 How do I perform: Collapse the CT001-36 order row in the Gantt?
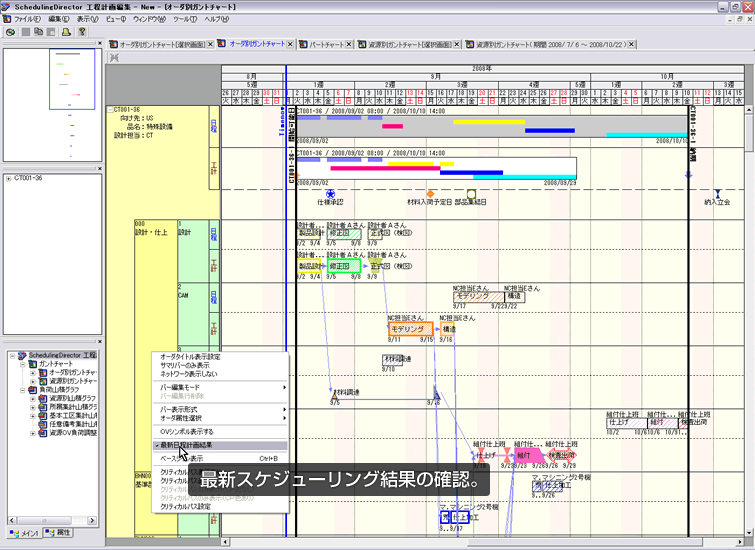click(110, 110)
